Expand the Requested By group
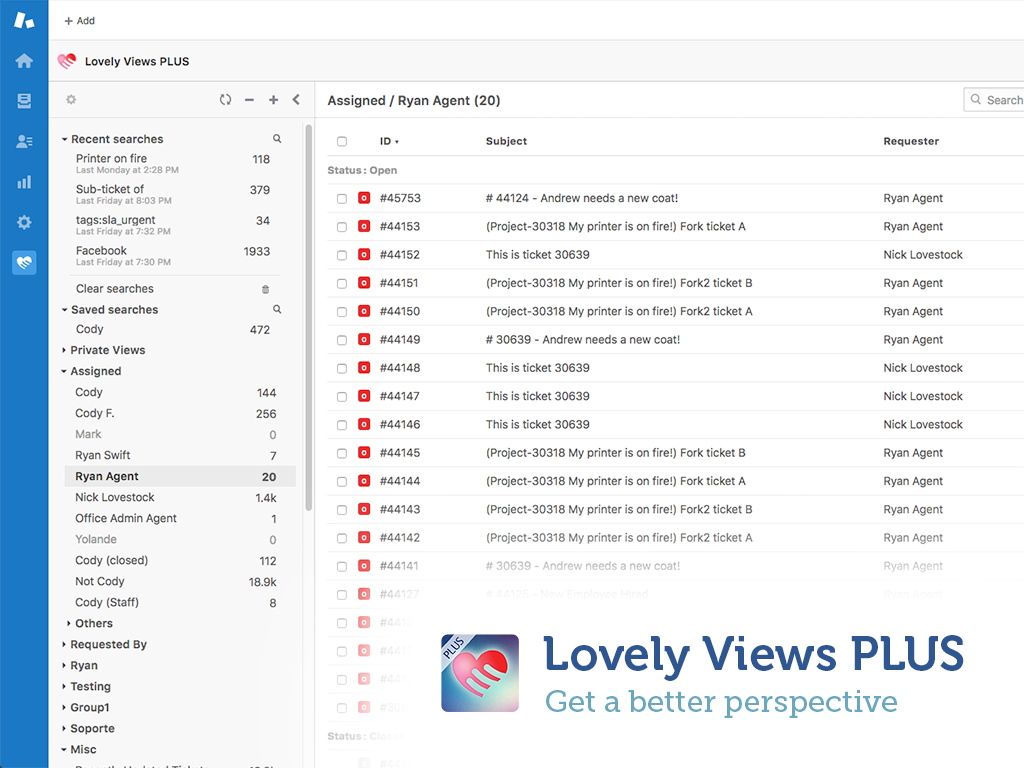1024x768 pixels. pyautogui.click(x=108, y=644)
